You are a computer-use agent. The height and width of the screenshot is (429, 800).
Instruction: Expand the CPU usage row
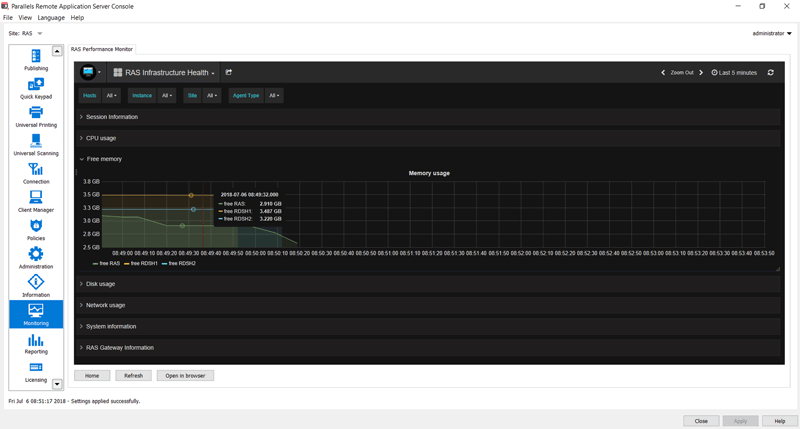(x=428, y=138)
